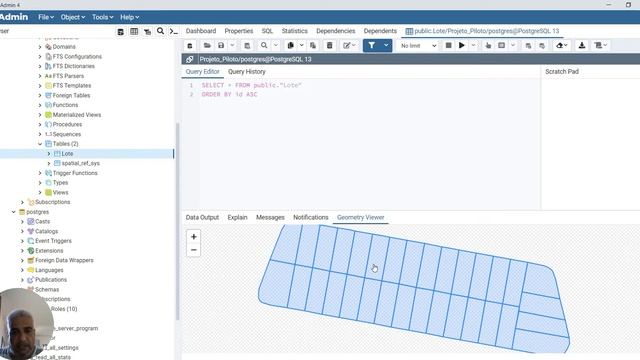Screen dimensions: 640x360
Task: Open the Execute options dropdown arrow
Action: (x=473, y=45)
